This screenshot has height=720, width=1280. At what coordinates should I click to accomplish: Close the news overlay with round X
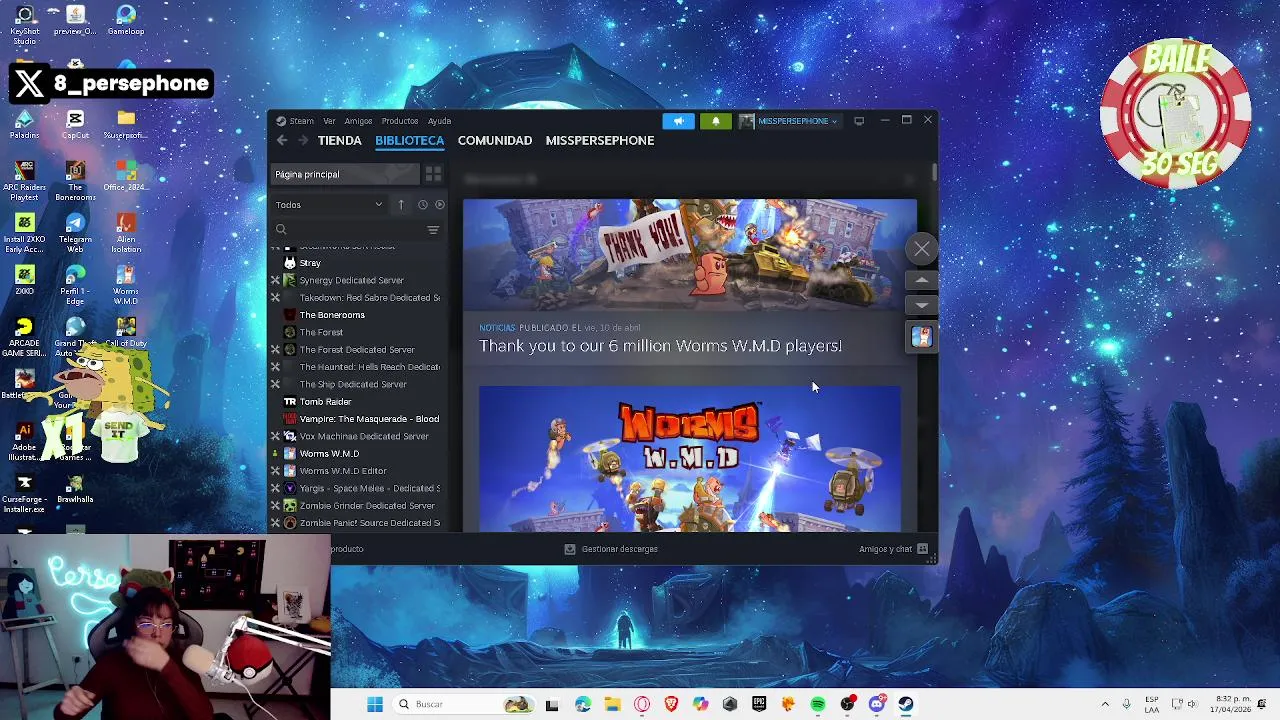922,248
